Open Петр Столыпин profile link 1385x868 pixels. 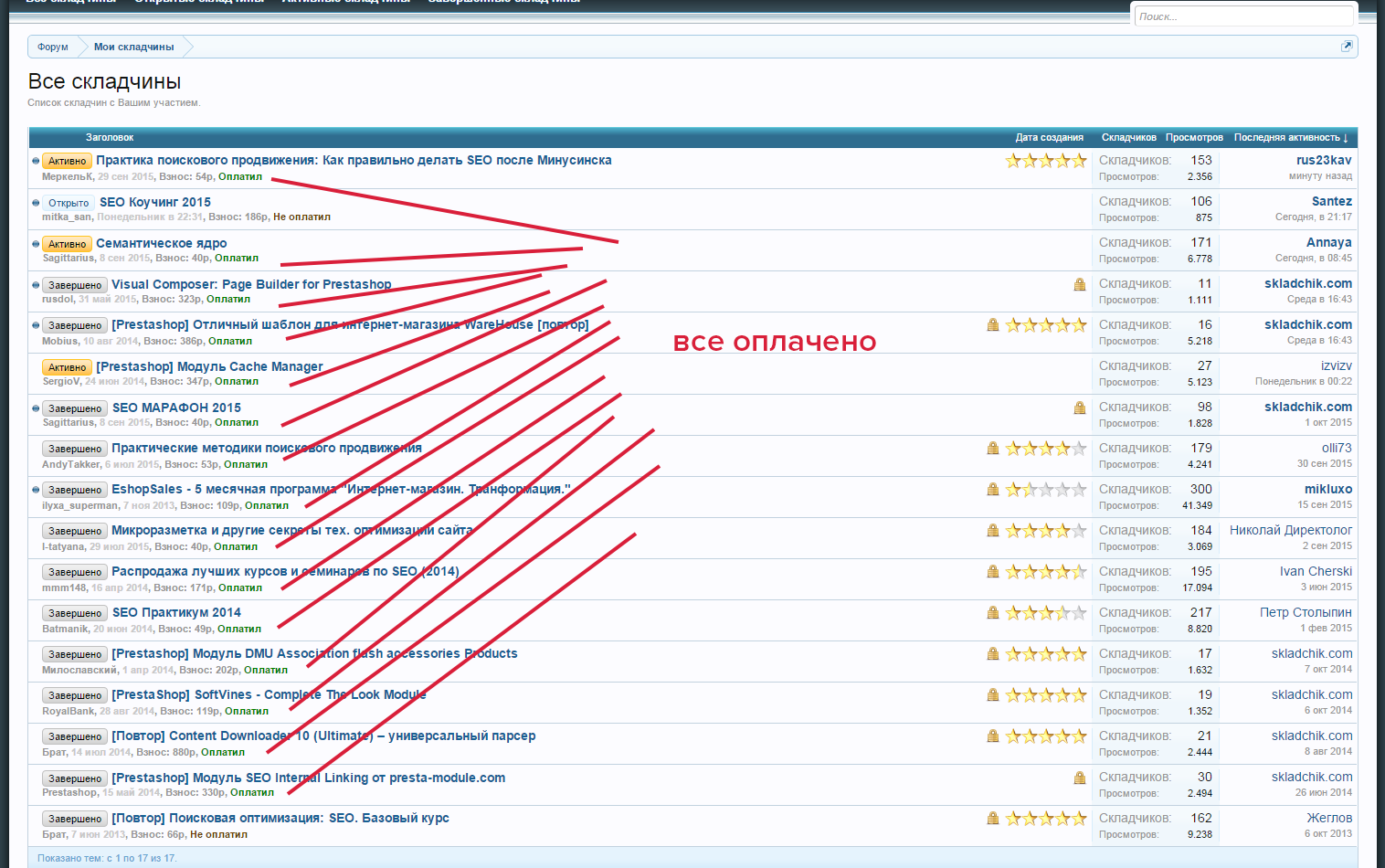1306,612
